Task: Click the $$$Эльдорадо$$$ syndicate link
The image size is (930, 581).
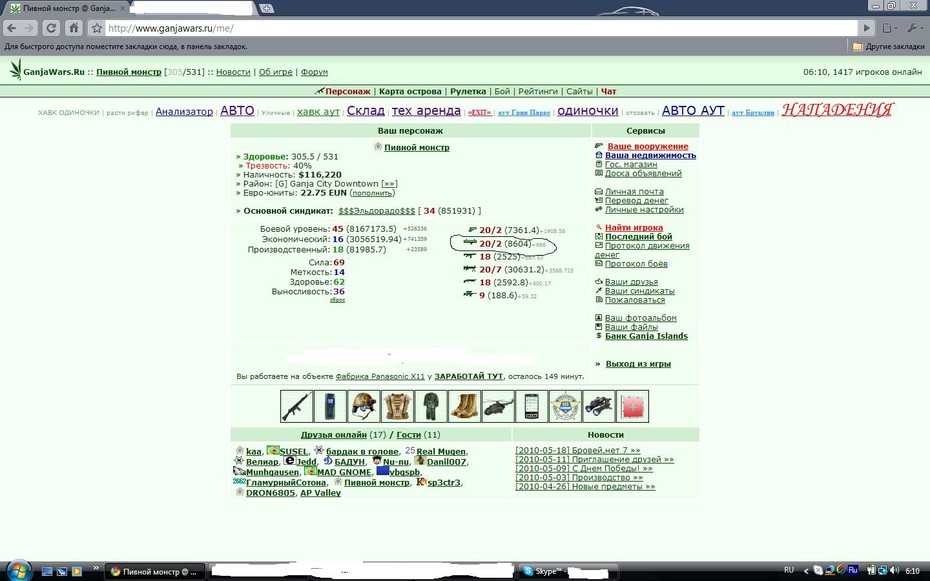Action: (377, 211)
